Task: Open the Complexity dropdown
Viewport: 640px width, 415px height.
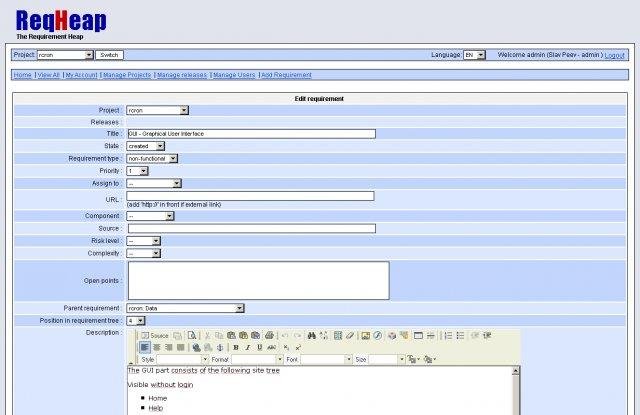Action: pos(143,253)
